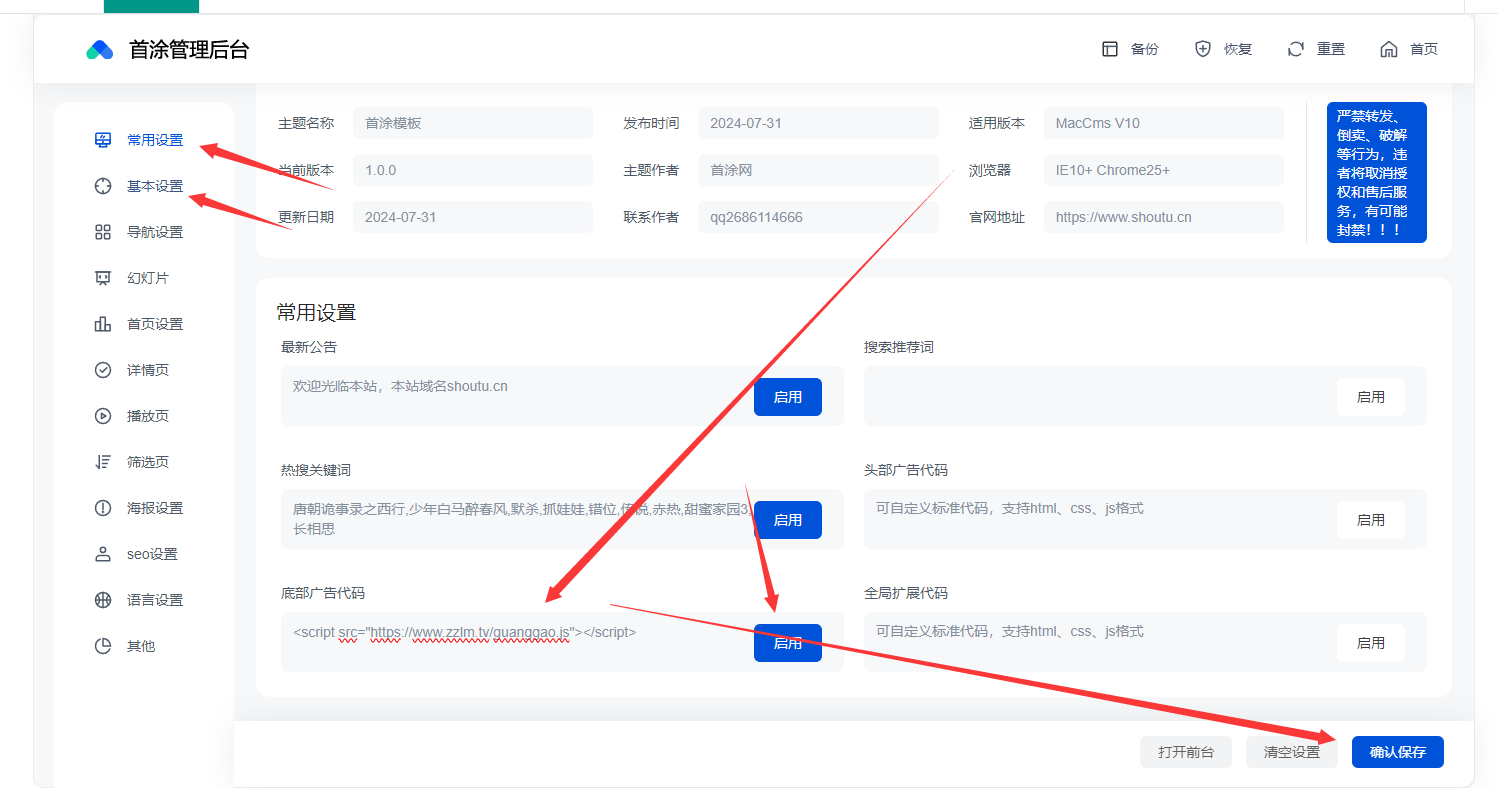The width and height of the screenshot is (1498, 803).
Task: Click the 恢复 restore shield icon
Action: coord(1203,49)
